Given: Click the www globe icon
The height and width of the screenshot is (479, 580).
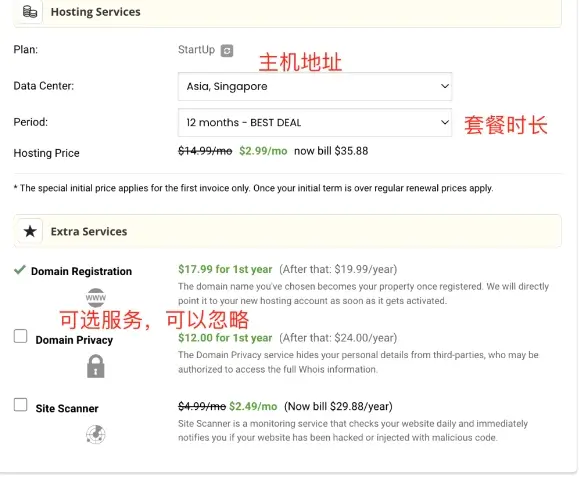Looking at the screenshot, I should point(96,297).
